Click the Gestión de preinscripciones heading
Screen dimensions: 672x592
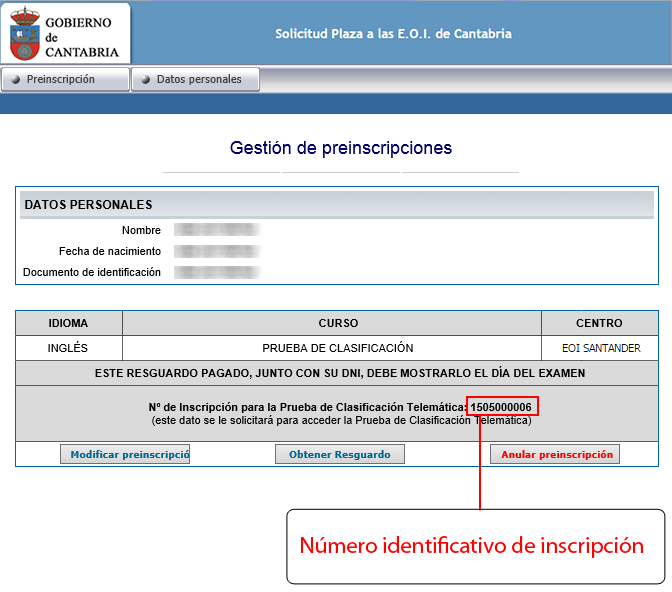tap(341, 148)
